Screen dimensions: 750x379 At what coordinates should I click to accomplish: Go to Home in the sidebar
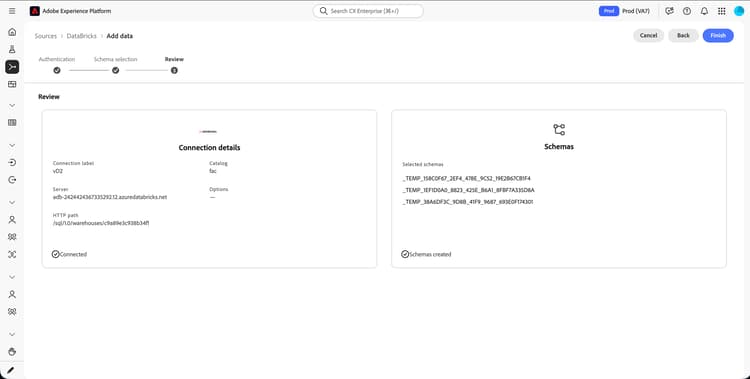coord(12,32)
